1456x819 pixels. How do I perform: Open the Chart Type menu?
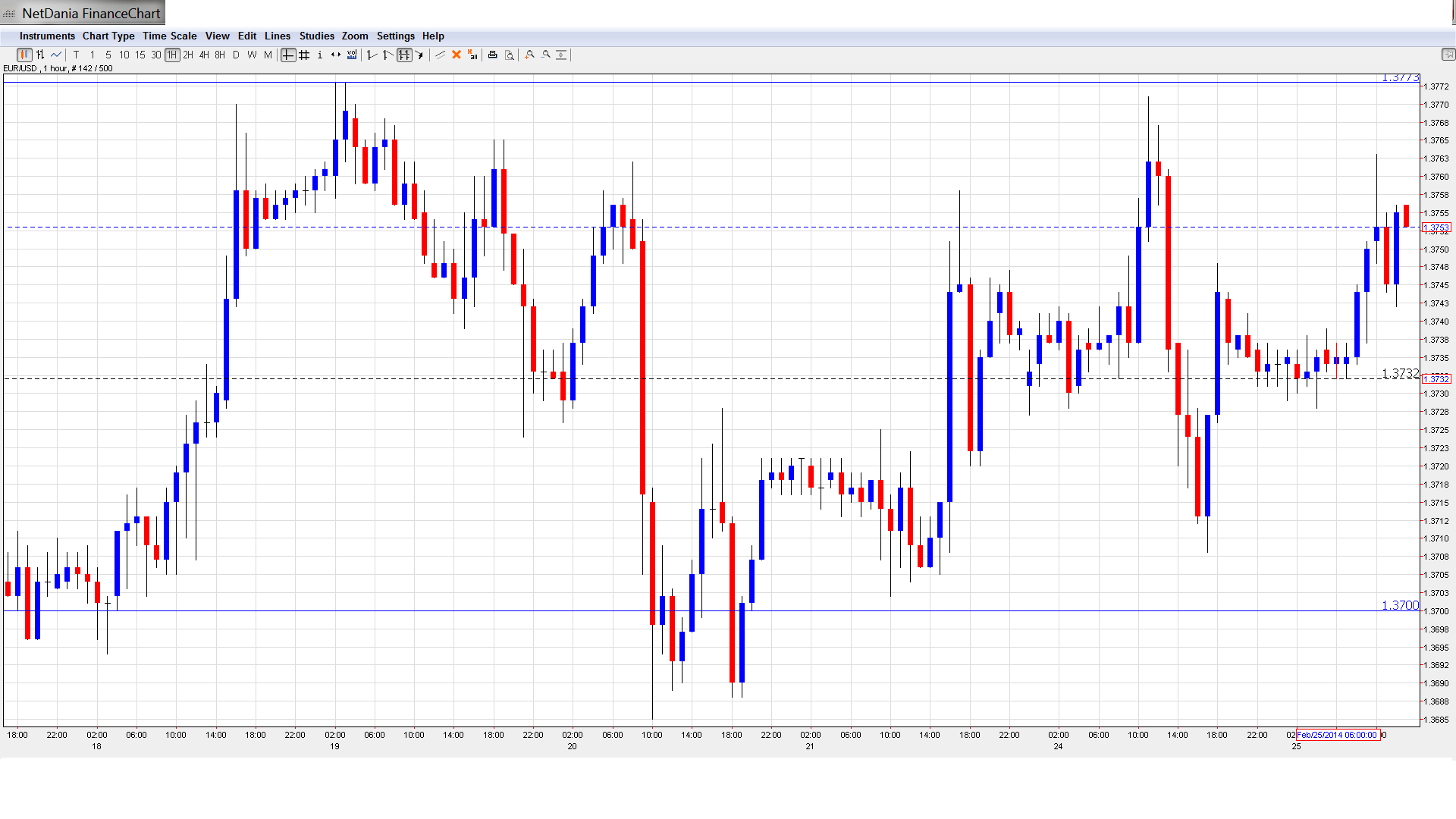click(x=108, y=36)
